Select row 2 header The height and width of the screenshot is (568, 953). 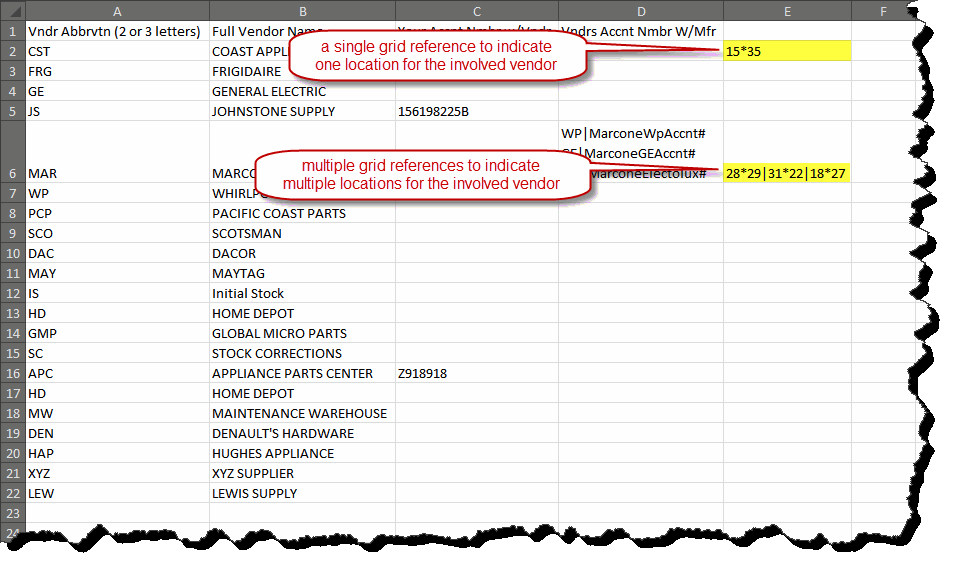click(x=13, y=51)
